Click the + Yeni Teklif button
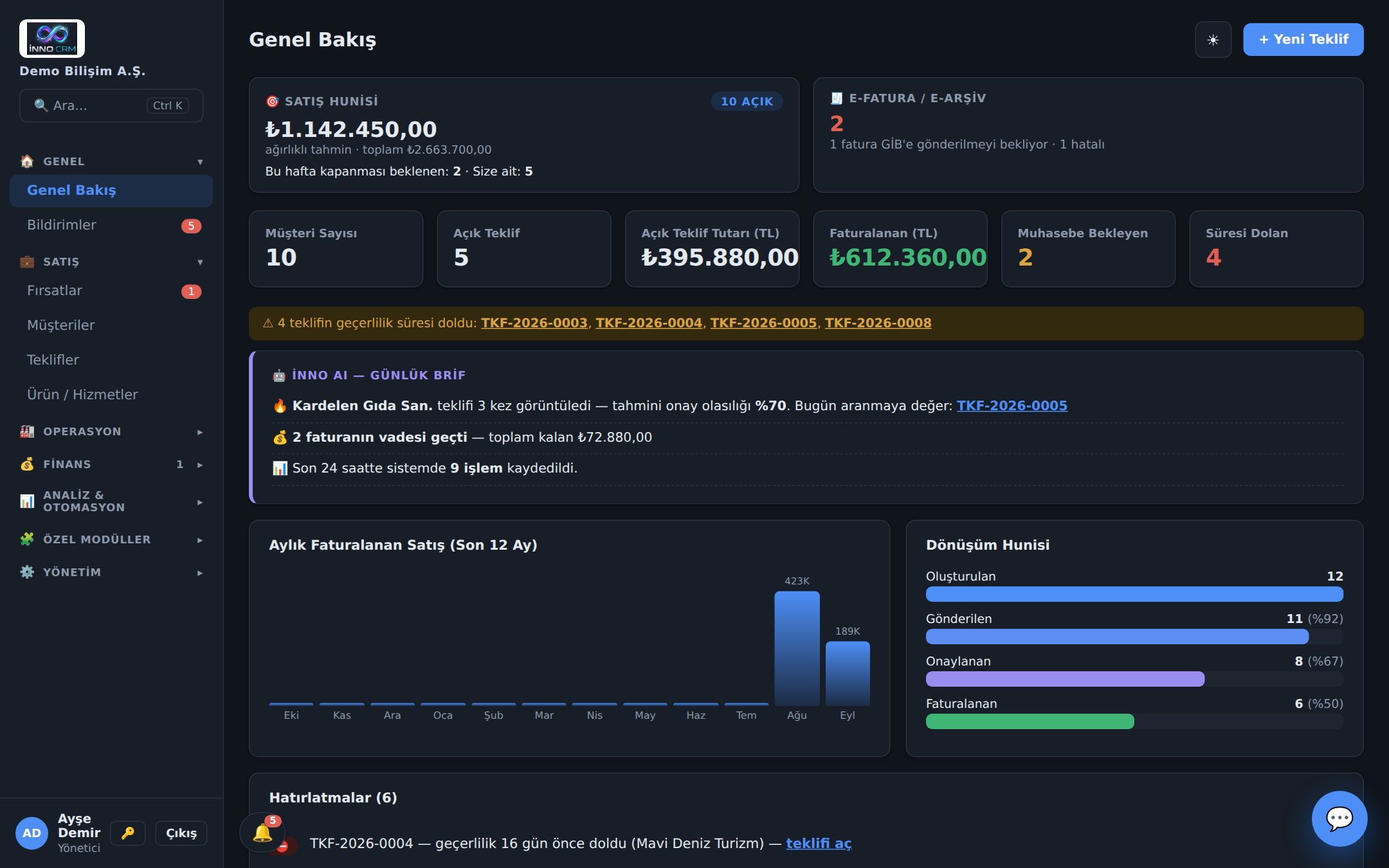The height and width of the screenshot is (868, 1389). [1303, 40]
